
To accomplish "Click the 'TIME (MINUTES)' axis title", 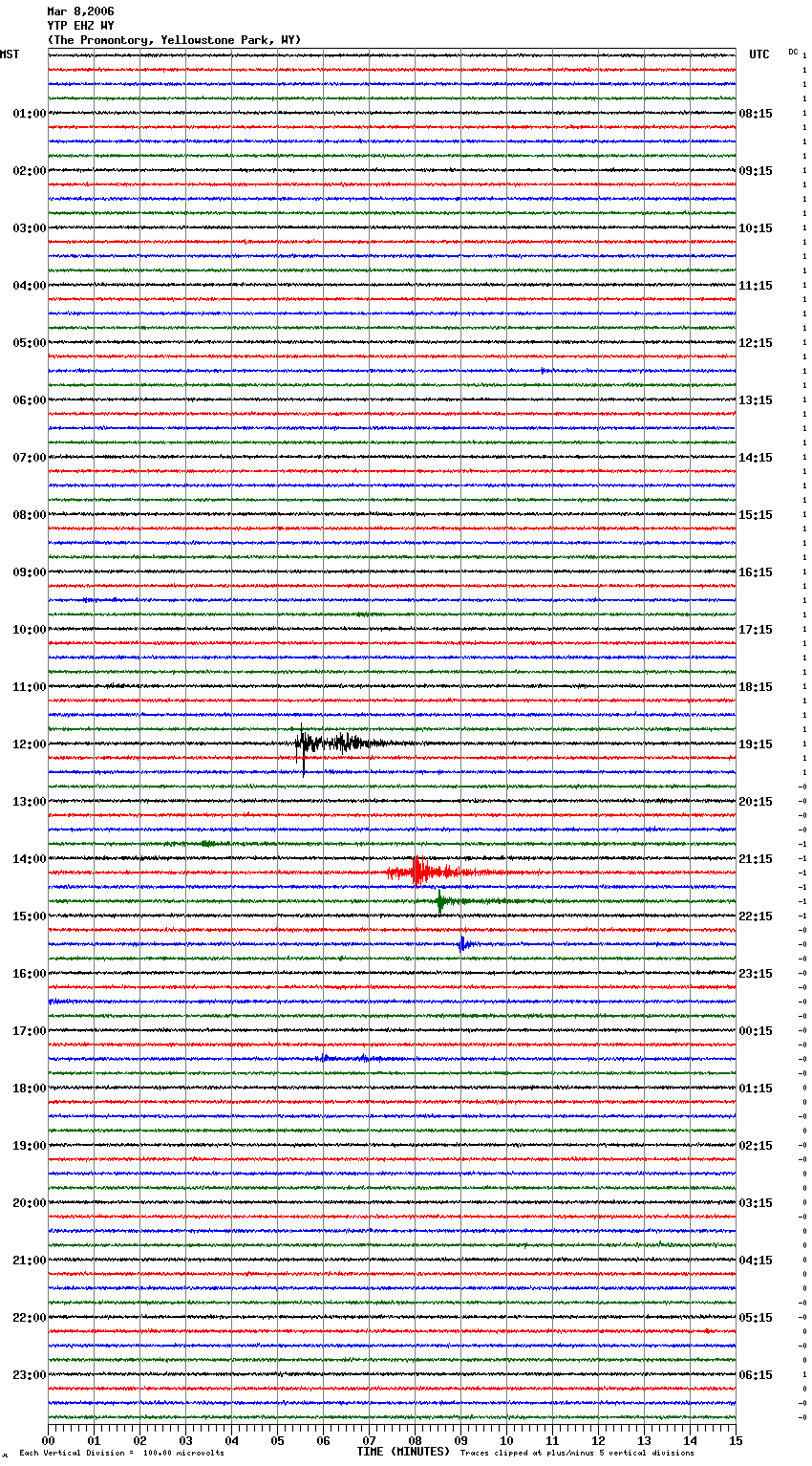I will tap(403, 1452).
